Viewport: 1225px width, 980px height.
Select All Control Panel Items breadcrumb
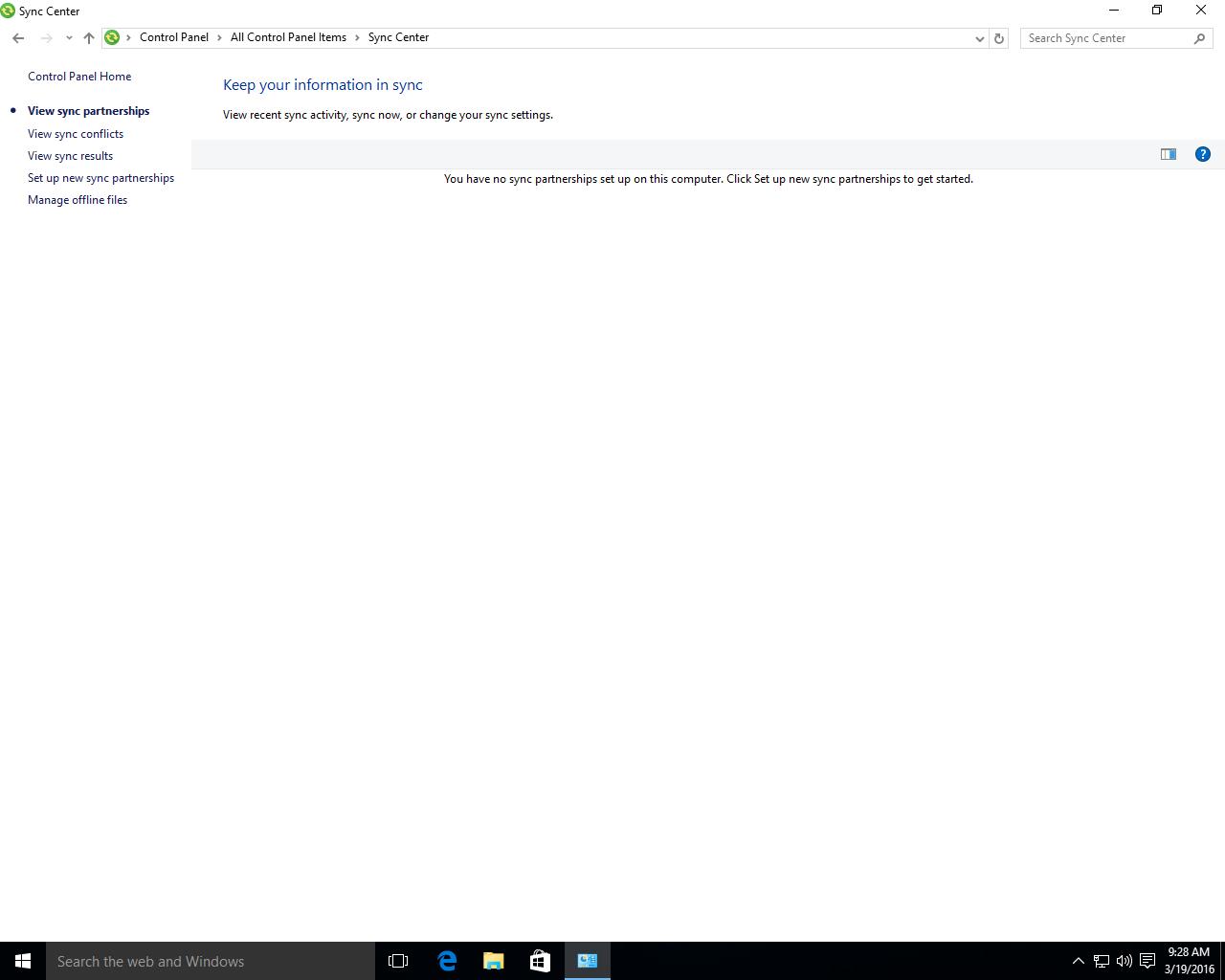coord(288,37)
